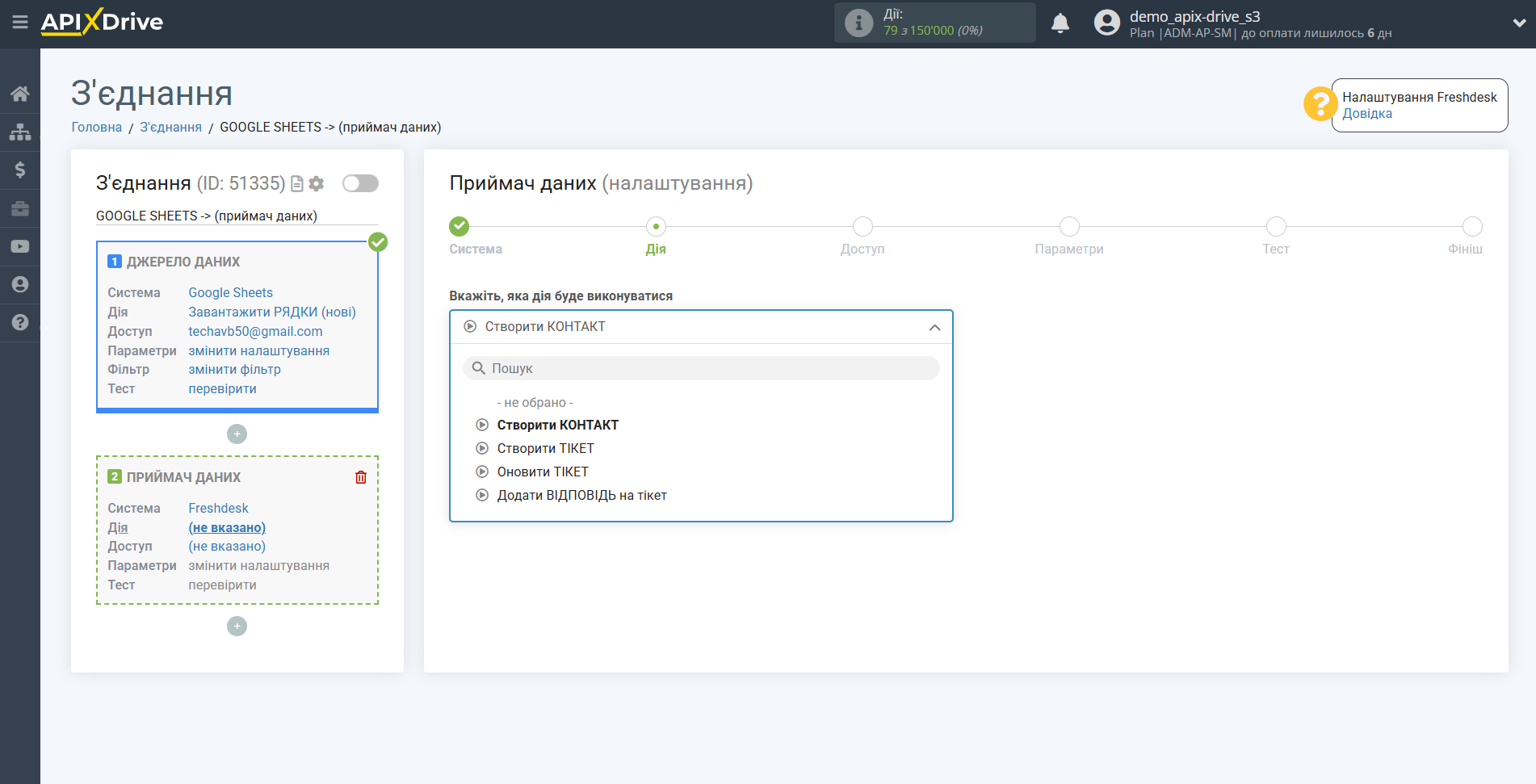Delete the data receiver block
1536x784 pixels.
(361, 477)
